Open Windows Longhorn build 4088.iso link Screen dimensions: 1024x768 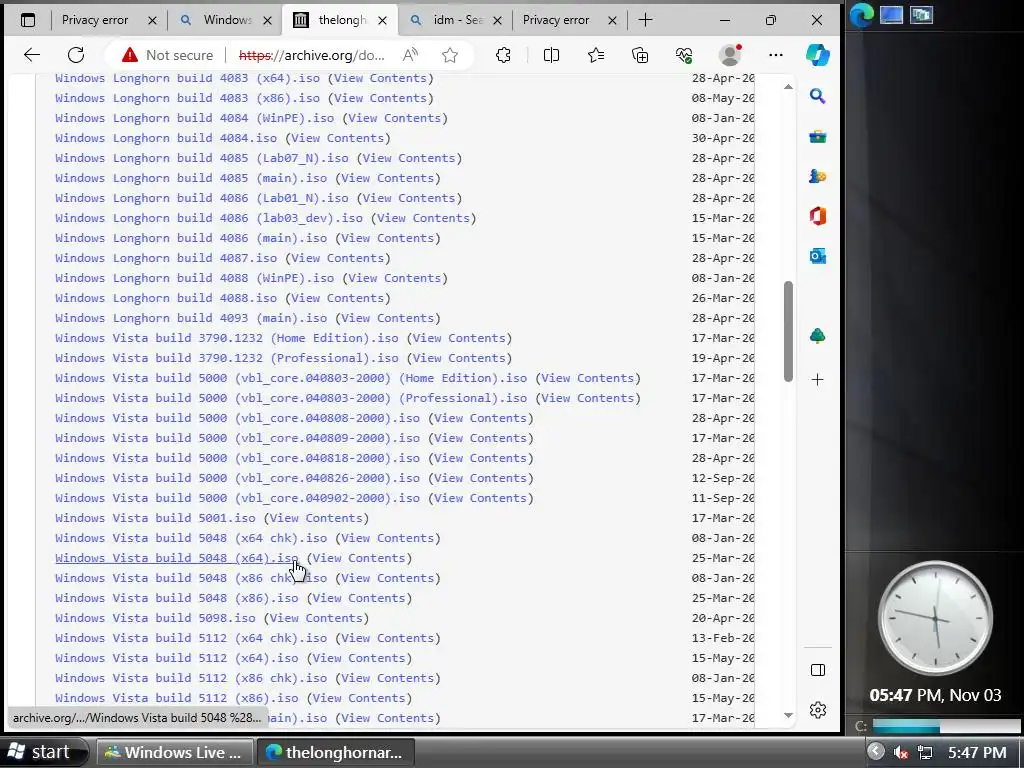(x=166, y=298)
